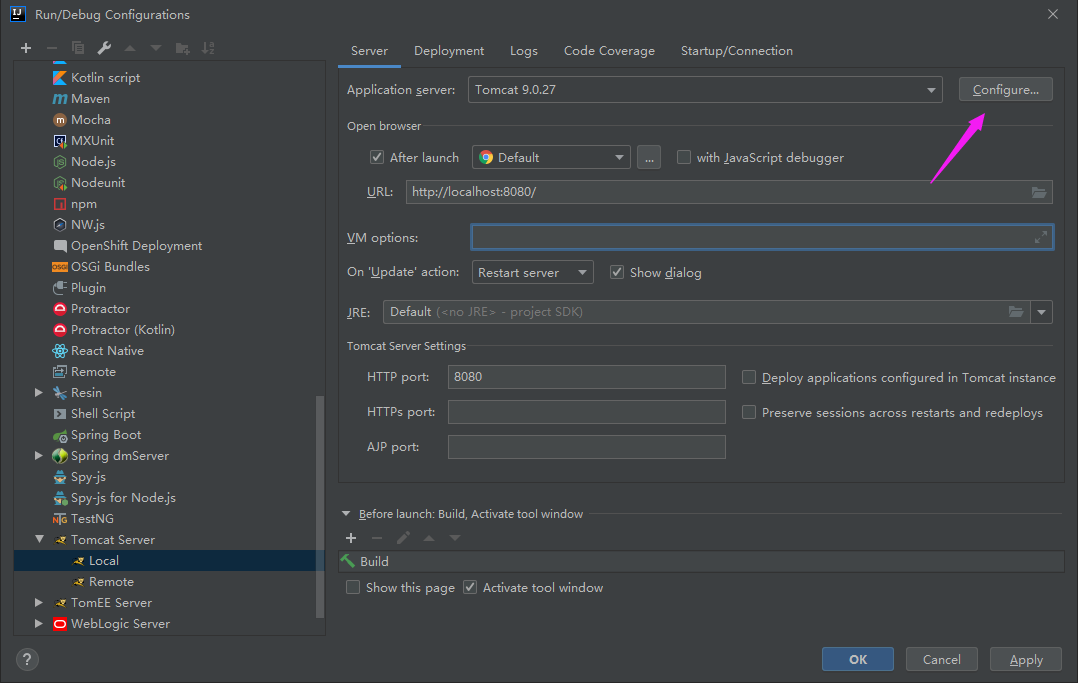Click the help question mark icon
The height and width of the screenshot is (683, 1078).
pos(27,659)
